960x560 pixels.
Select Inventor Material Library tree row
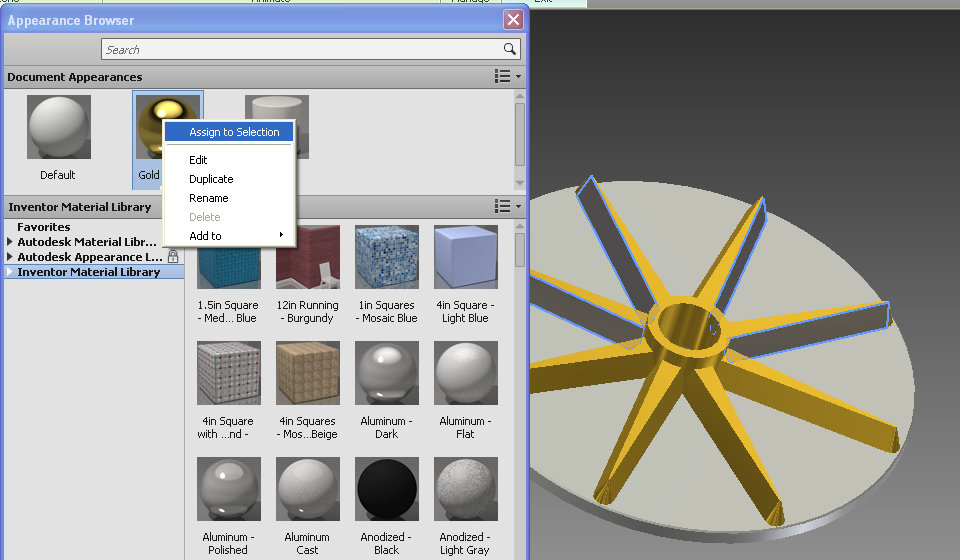point(94,272)
